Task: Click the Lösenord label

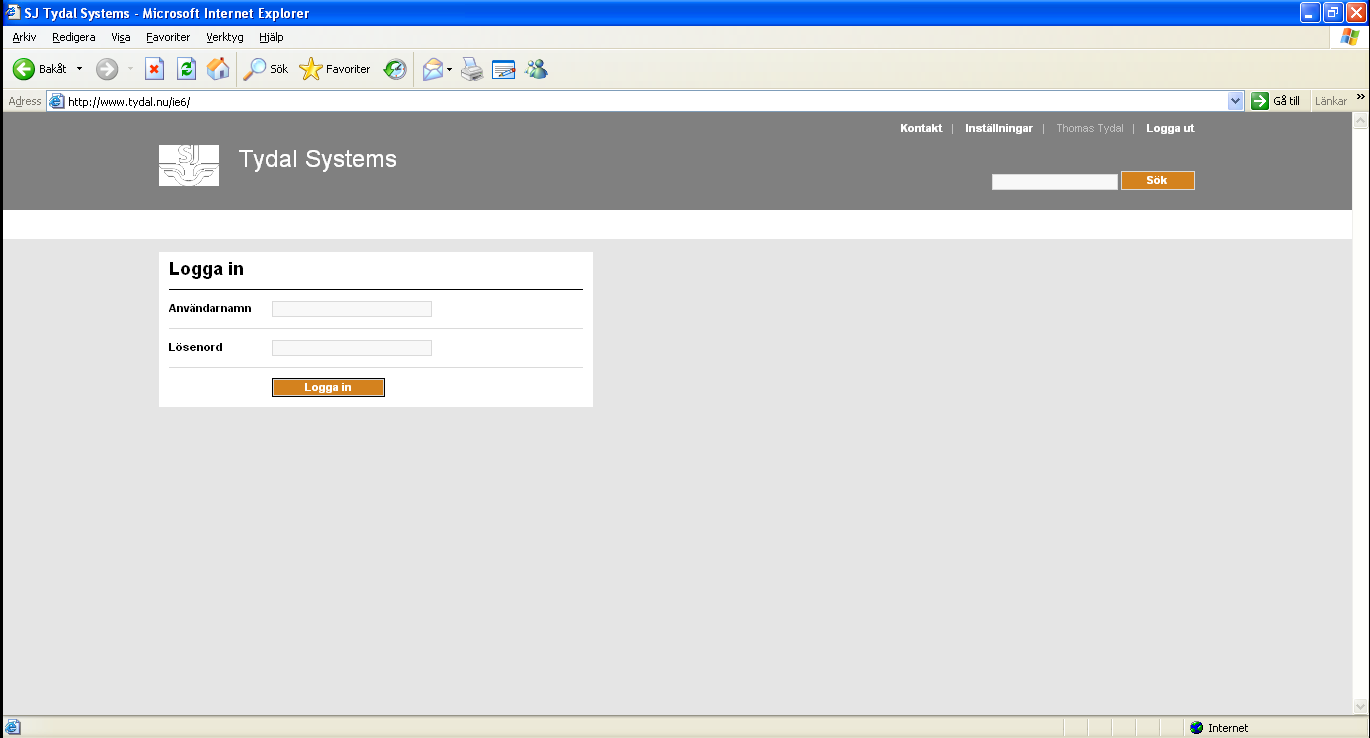Action: 196,347
